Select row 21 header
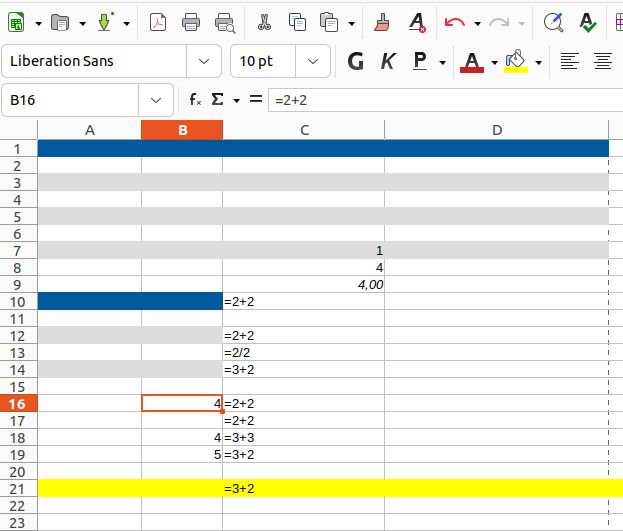This screenshot has width=623, height=531. coord(19,488)
